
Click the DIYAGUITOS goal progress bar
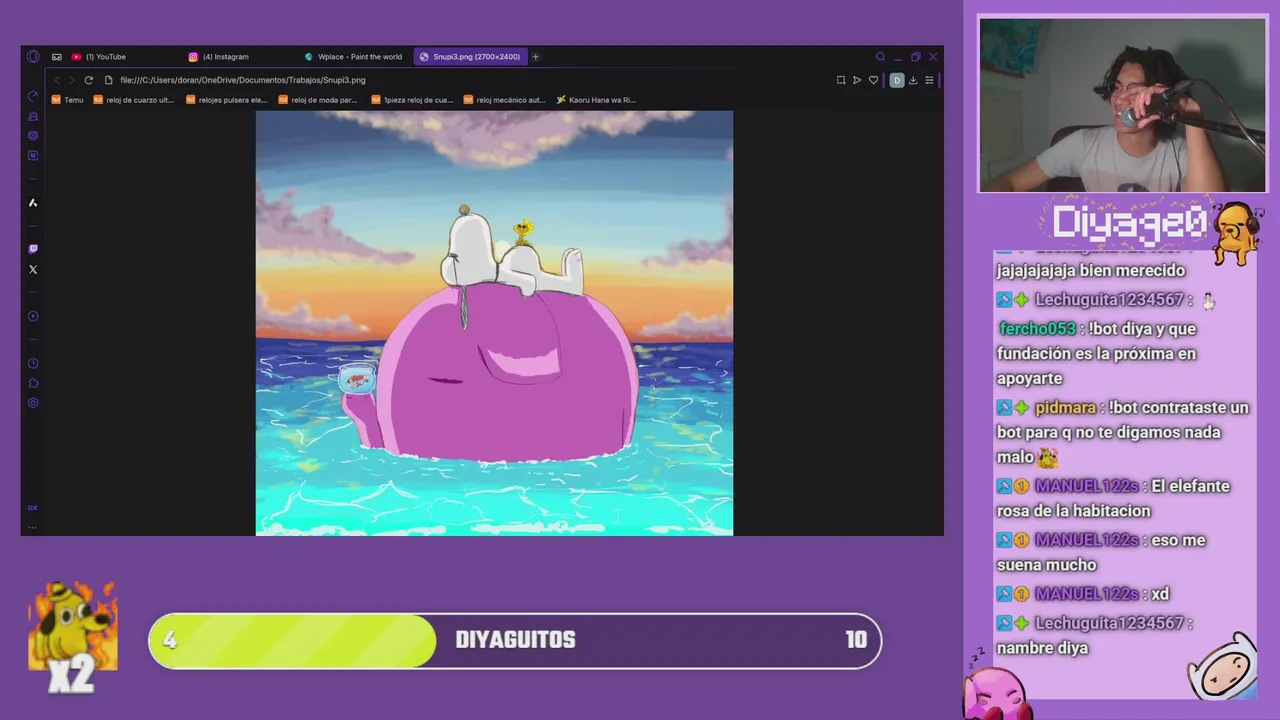515,640
